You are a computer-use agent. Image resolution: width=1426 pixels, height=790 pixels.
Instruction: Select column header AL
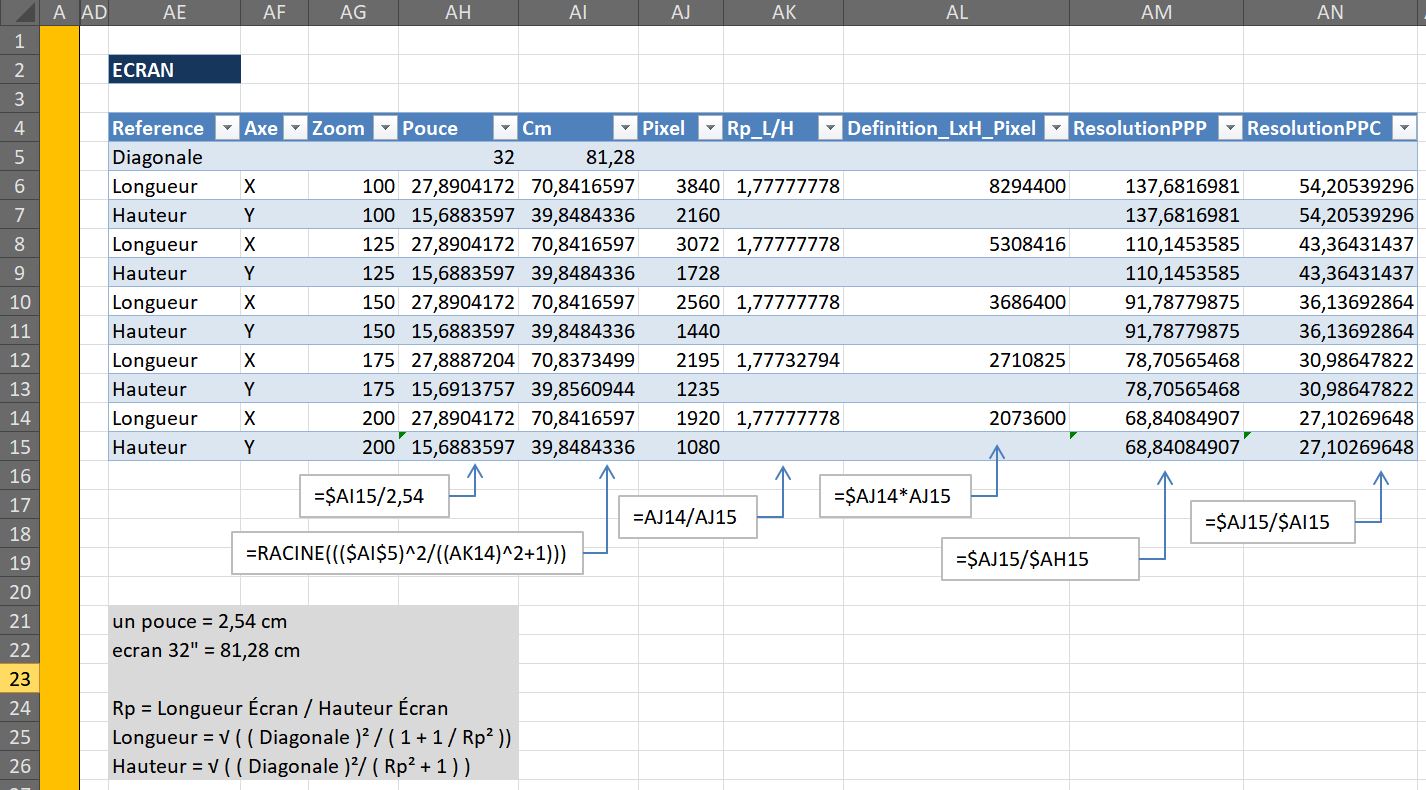pyautogui.click(x=957, y=12)
